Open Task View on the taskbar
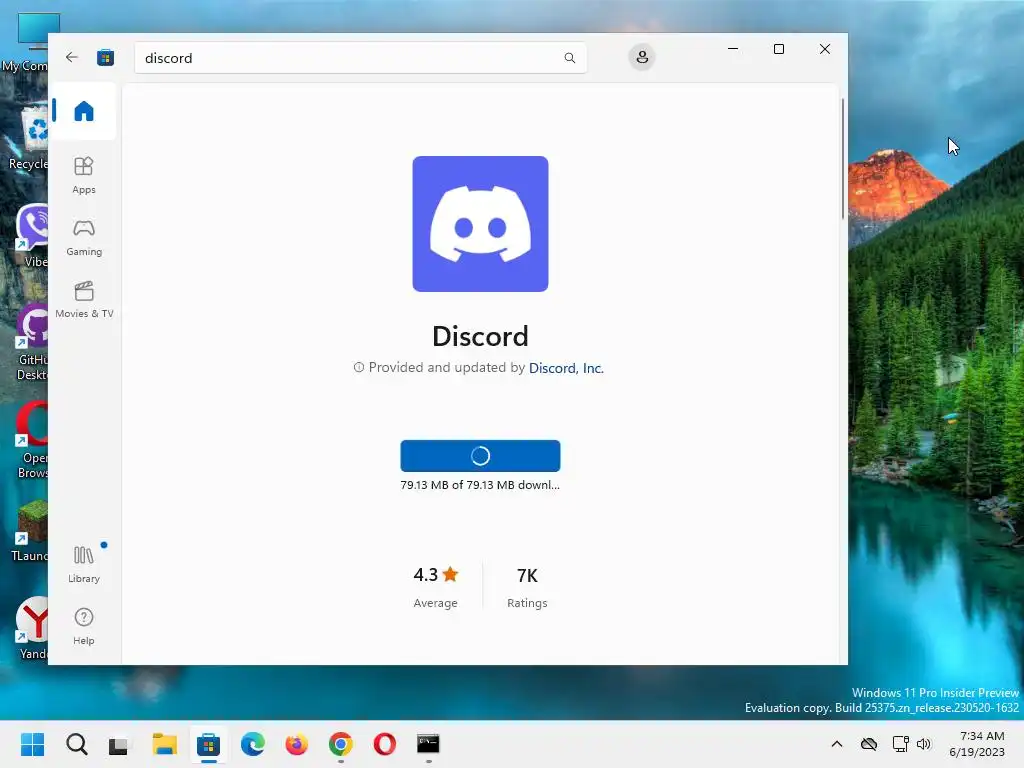Image resolution: width=1024 pixels, height=768 pixels. point(119,744)
